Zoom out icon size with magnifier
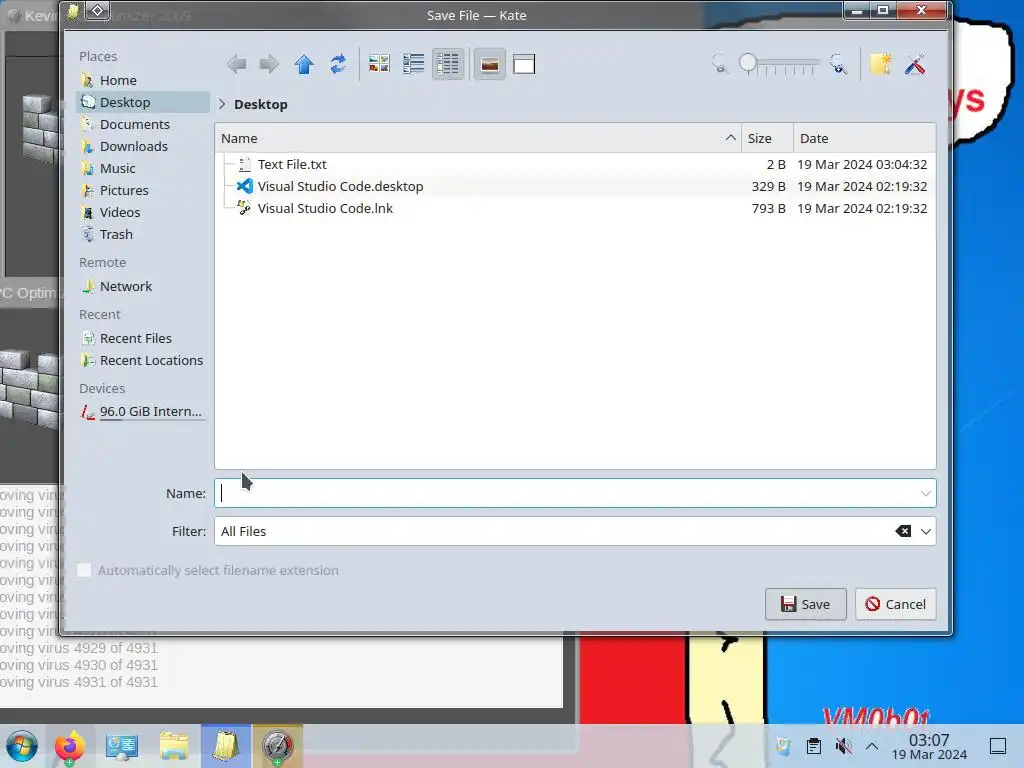Viewport: 1024px width, 768px height. [x=720, y=64]
